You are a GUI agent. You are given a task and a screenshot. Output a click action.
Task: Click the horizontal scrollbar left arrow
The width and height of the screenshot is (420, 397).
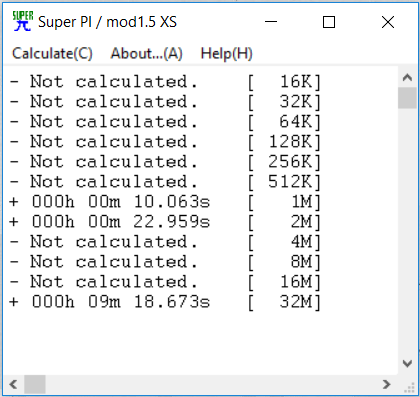coord(13,384)
